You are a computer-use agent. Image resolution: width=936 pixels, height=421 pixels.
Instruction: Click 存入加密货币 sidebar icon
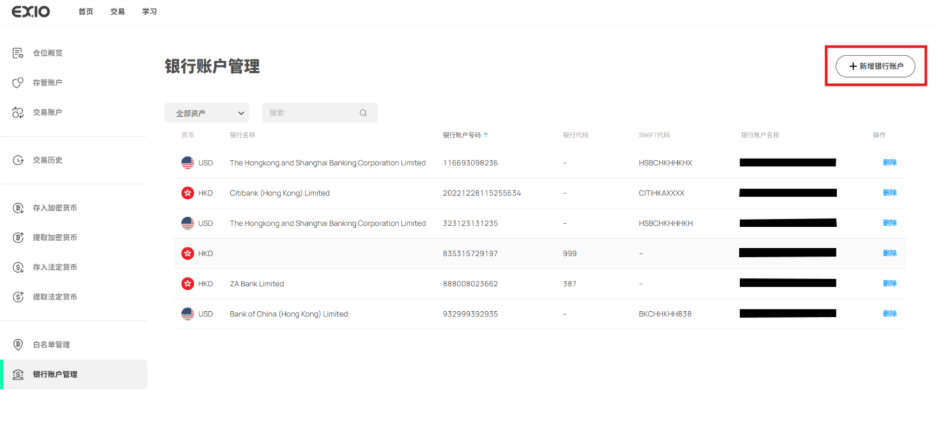[18, 208]
